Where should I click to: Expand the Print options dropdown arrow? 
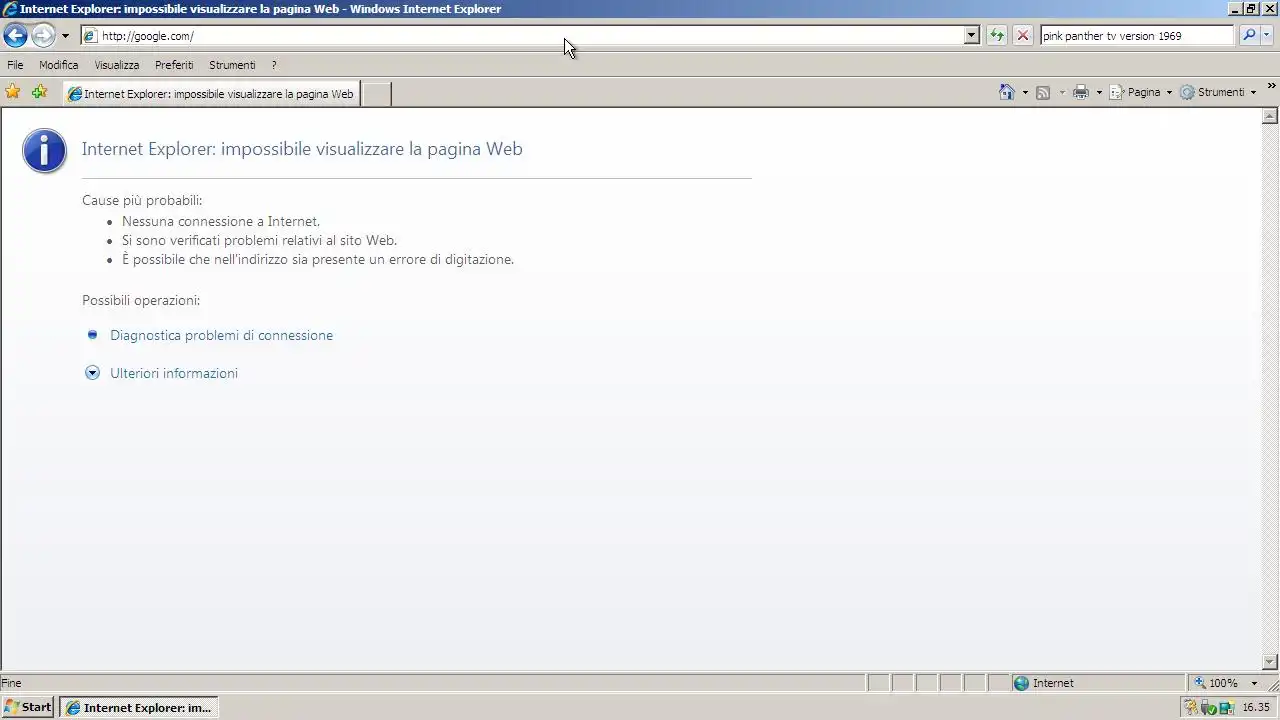click(1099, 93)
